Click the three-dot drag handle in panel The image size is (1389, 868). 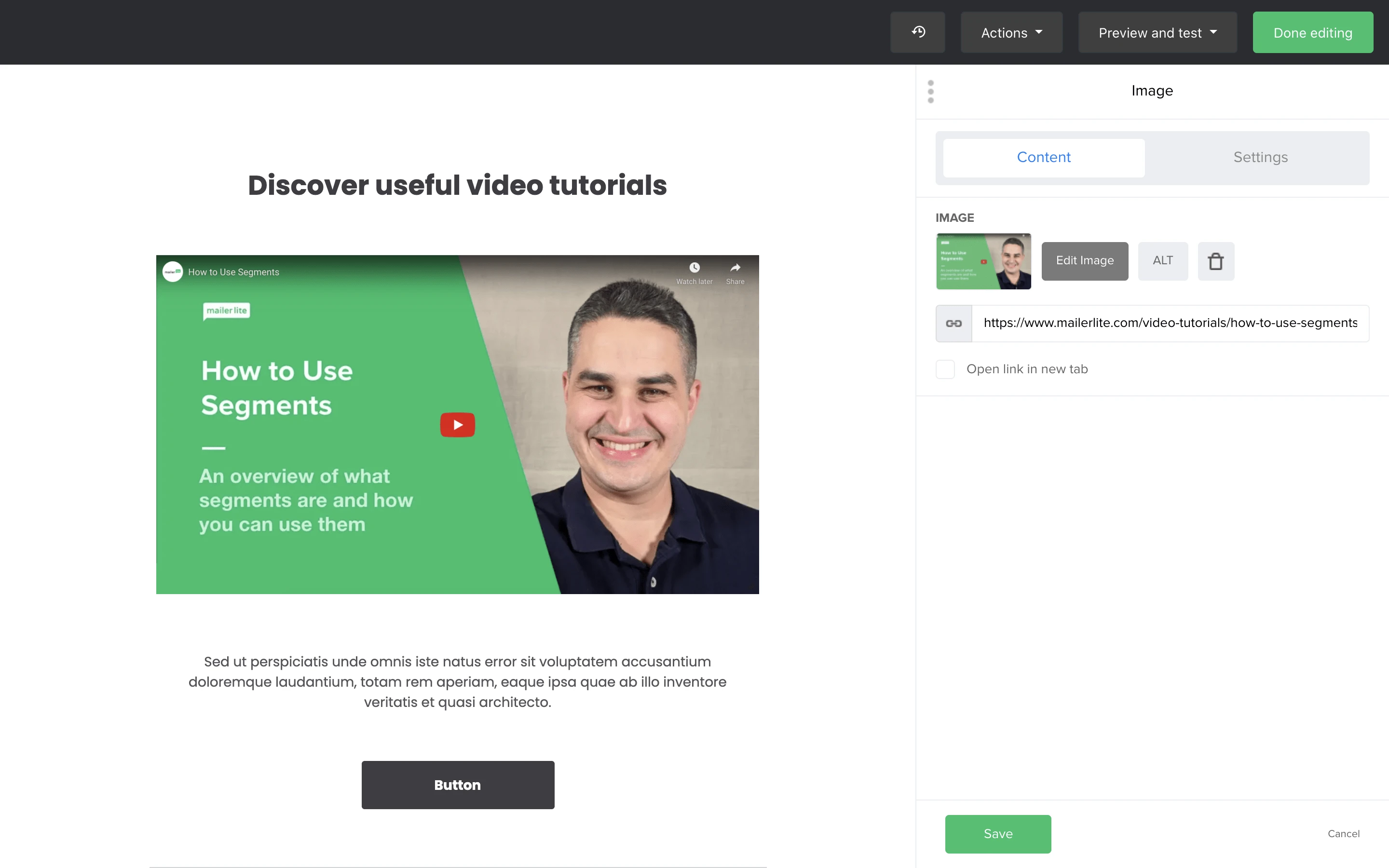point(930,92)
